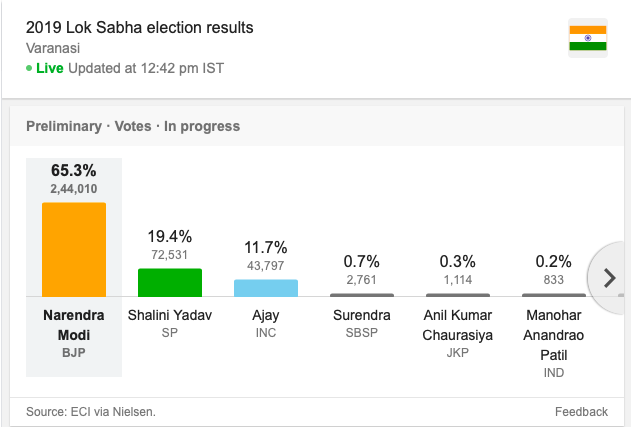The image size is (631, 427).
Task: Show more candidates with right arrow
Action: click(x=609, y=278)
